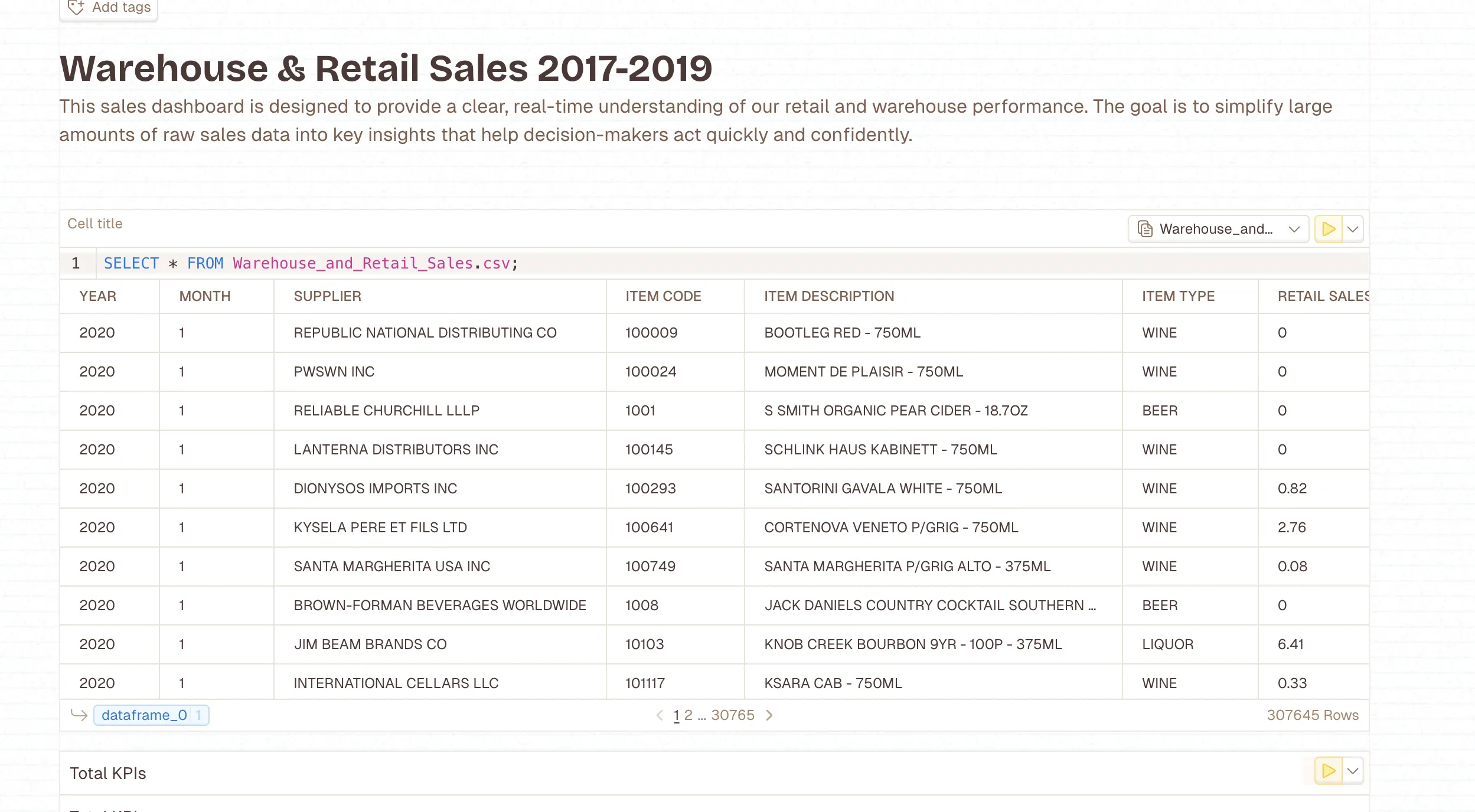This screenshot has height=812, width=1475.
Task: Click the YEAR column header
Action: click(x=97, y=296)
